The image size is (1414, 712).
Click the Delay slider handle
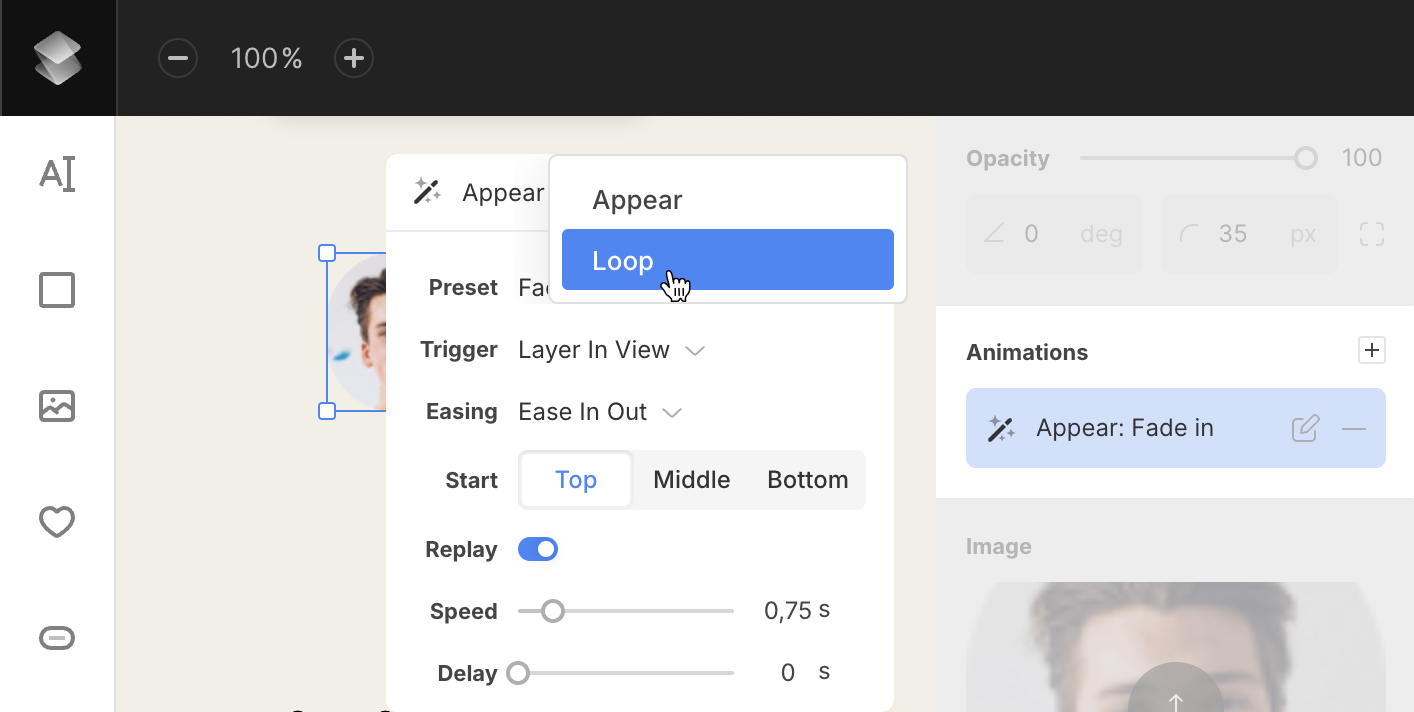pos(518,673)
